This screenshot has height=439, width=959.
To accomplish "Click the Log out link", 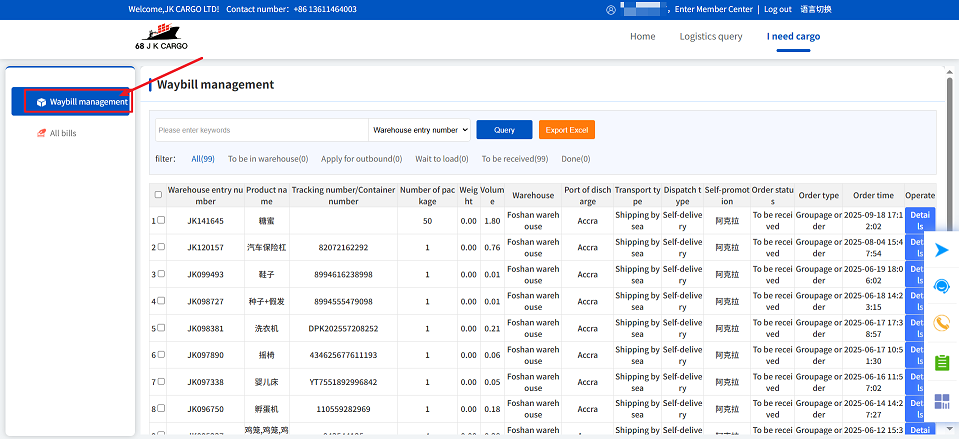I will click(777, 10).
